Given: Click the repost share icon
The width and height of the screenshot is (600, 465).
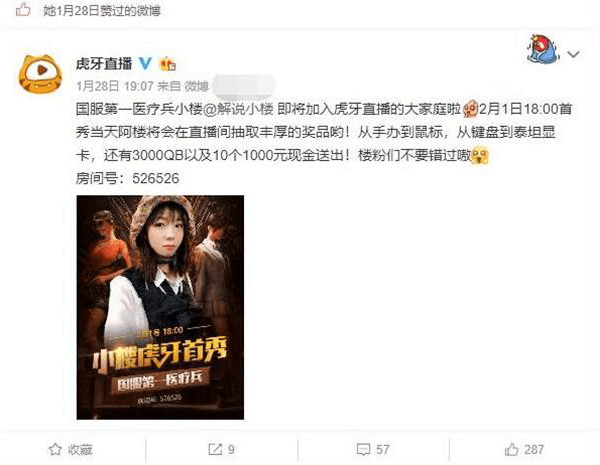Looking at the screenshot, I should pyautogui.click(x=215, y=449).
